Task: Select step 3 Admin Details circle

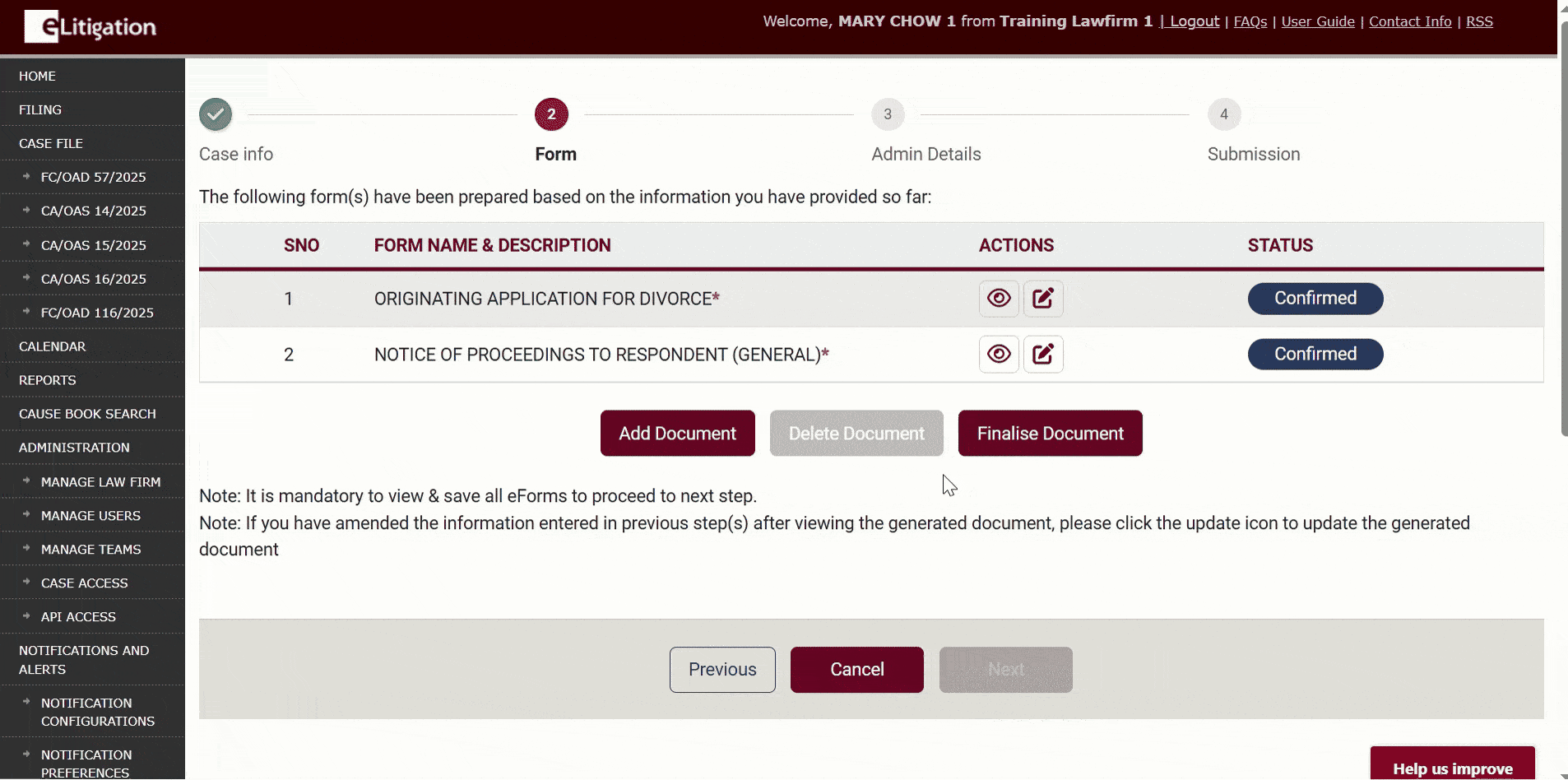Action: pyautogui.click(x=887, y=114)
